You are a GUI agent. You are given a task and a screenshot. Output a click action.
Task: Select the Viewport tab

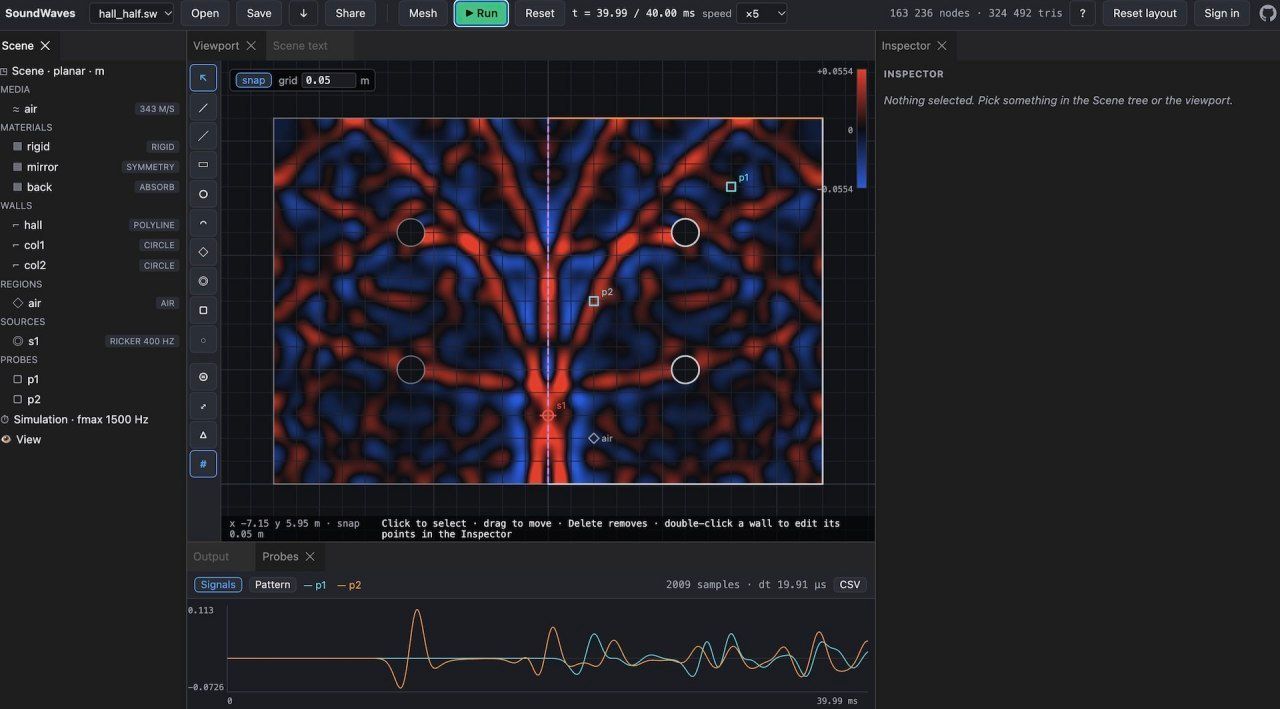click(216, 46)
